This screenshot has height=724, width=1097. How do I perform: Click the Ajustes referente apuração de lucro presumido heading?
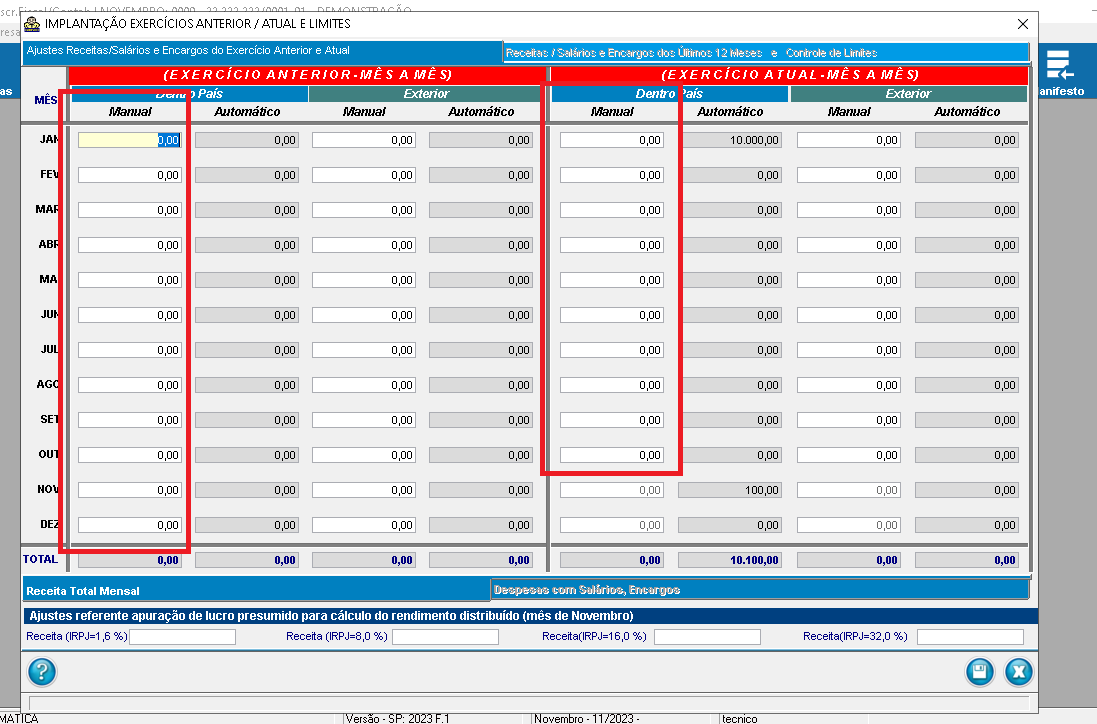(331, 616)
